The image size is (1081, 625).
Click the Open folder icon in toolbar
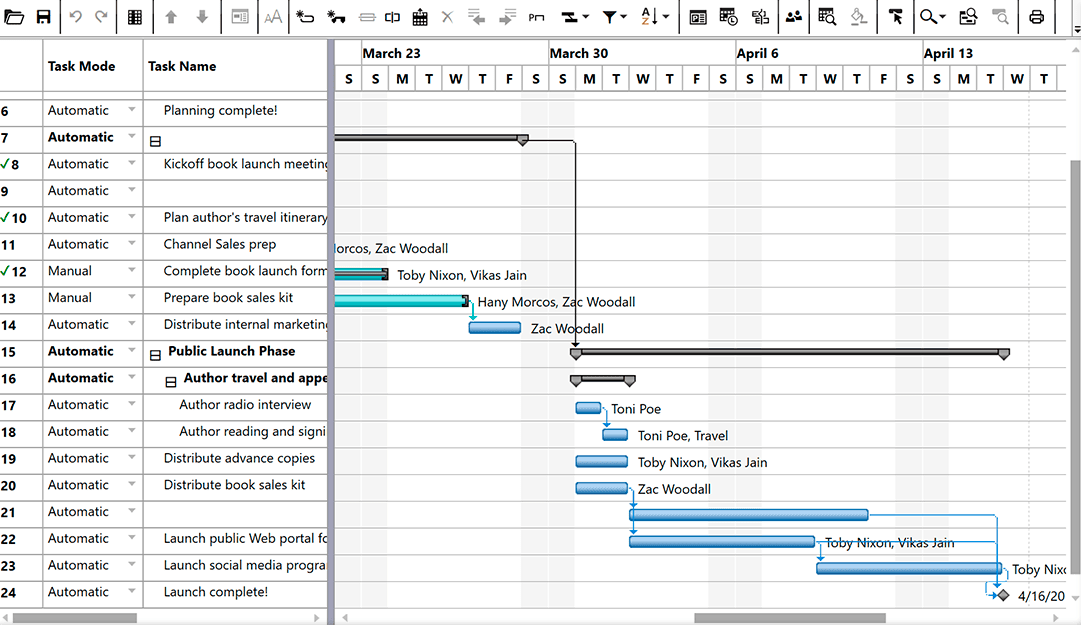pos(13,17)
